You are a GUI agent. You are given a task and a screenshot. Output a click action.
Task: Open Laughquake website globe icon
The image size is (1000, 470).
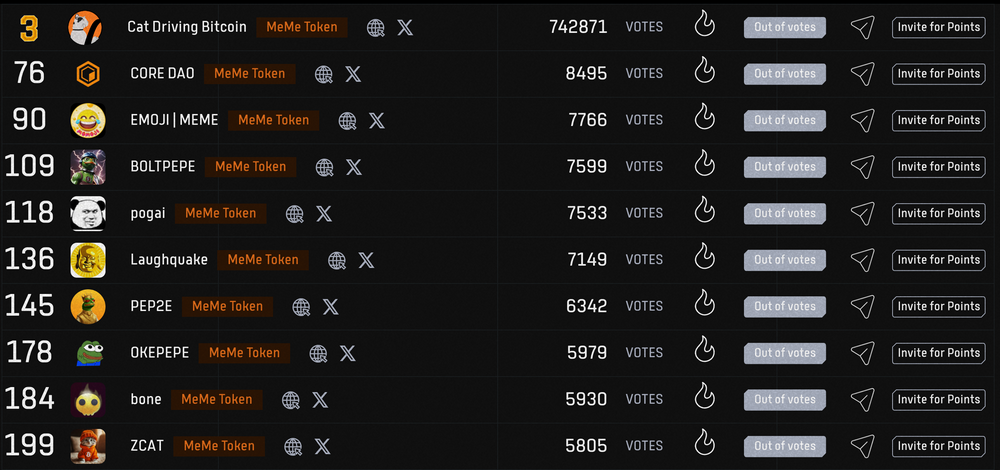[337, 260]
